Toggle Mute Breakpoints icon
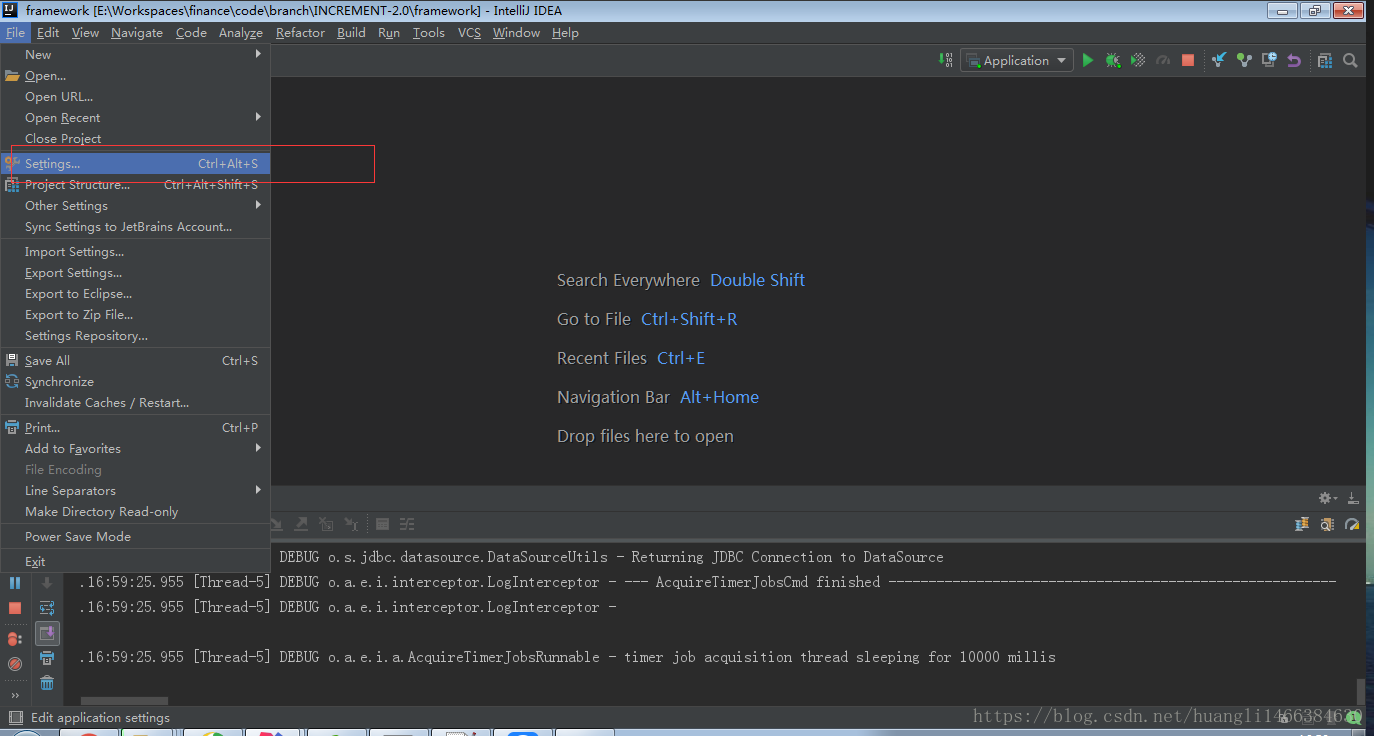Image resolution: width=1374 pixels, height=736 pixels. pos(15,663)
